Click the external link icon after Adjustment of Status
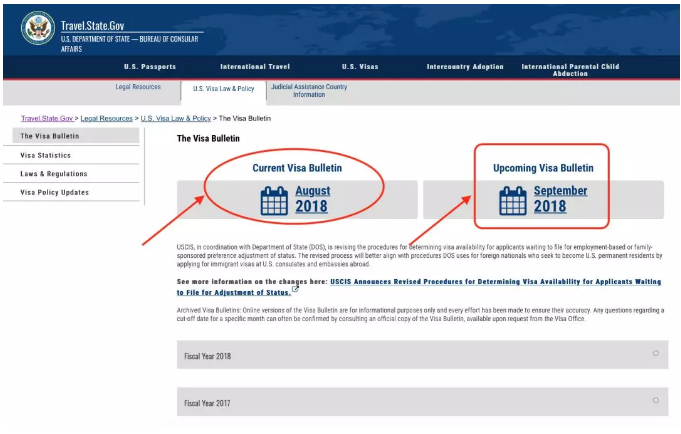The width and height of the screenshot is (681, 434). coord(296,291)
